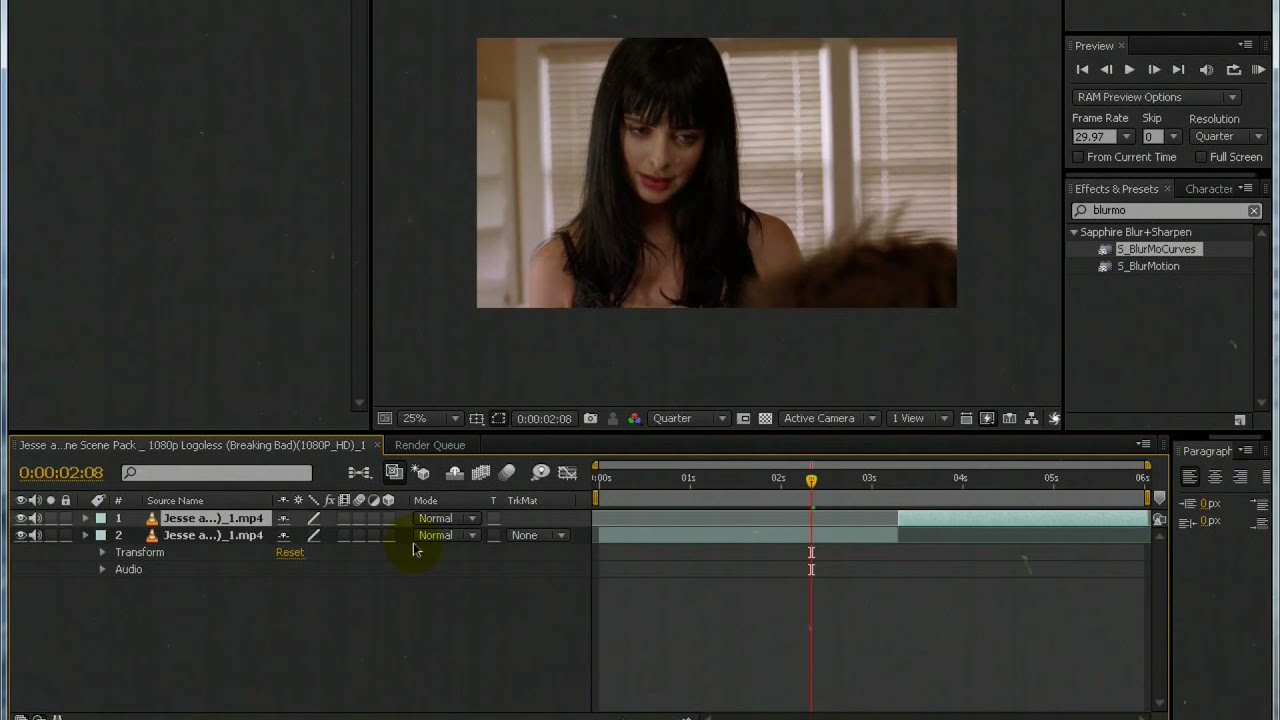Enable Motion Blur for composition
Viewport: 1280px width, 720px height.
[507, 473]
